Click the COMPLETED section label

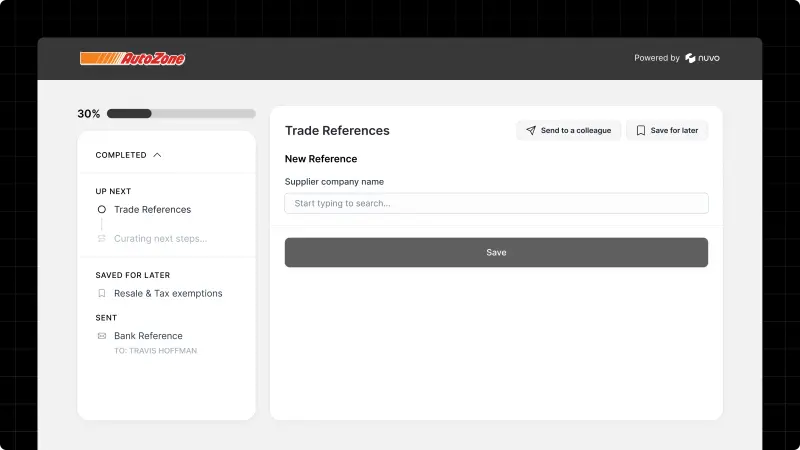point(121,155)
